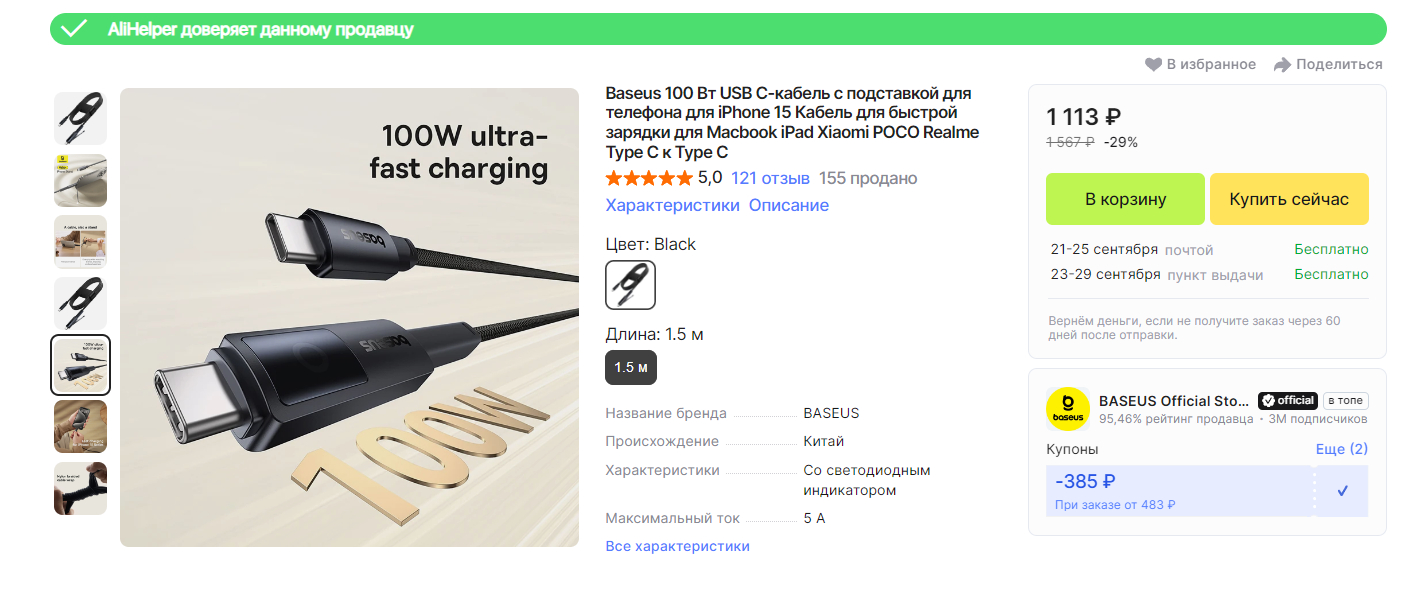Open the 121 отзыв reviews link

click(x=770, y=179)
